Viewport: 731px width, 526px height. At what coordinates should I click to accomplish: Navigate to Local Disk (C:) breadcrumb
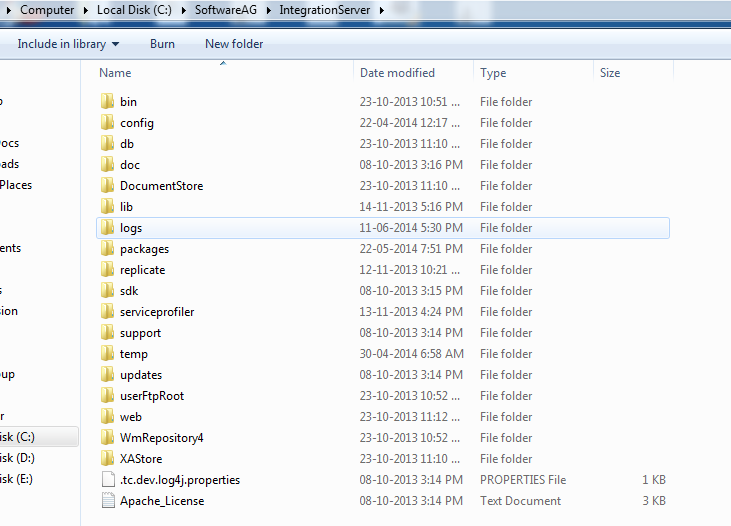point(134,10)
